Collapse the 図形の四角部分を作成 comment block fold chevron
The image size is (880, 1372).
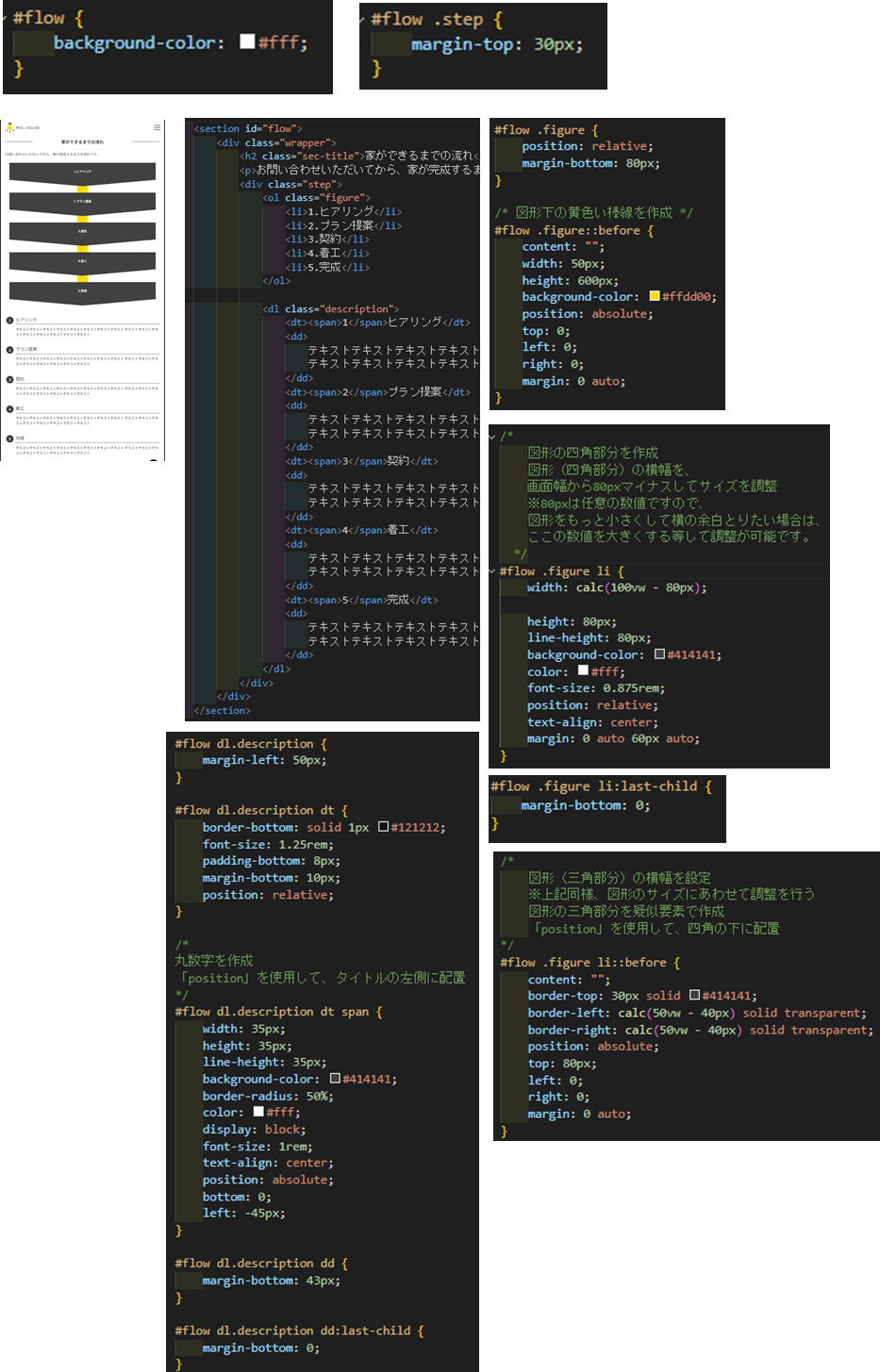(492, 436)
